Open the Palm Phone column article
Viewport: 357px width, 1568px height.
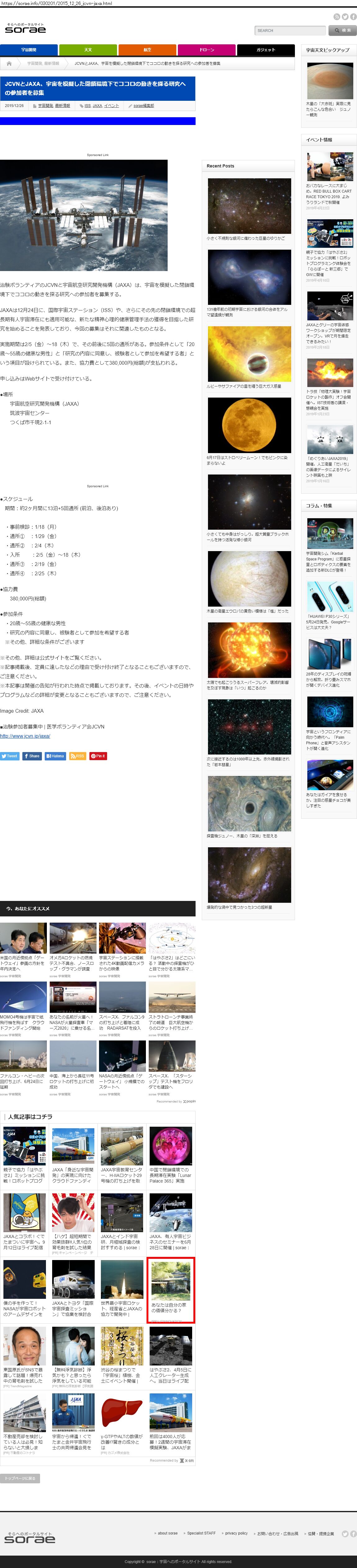(x=330, y=723)
